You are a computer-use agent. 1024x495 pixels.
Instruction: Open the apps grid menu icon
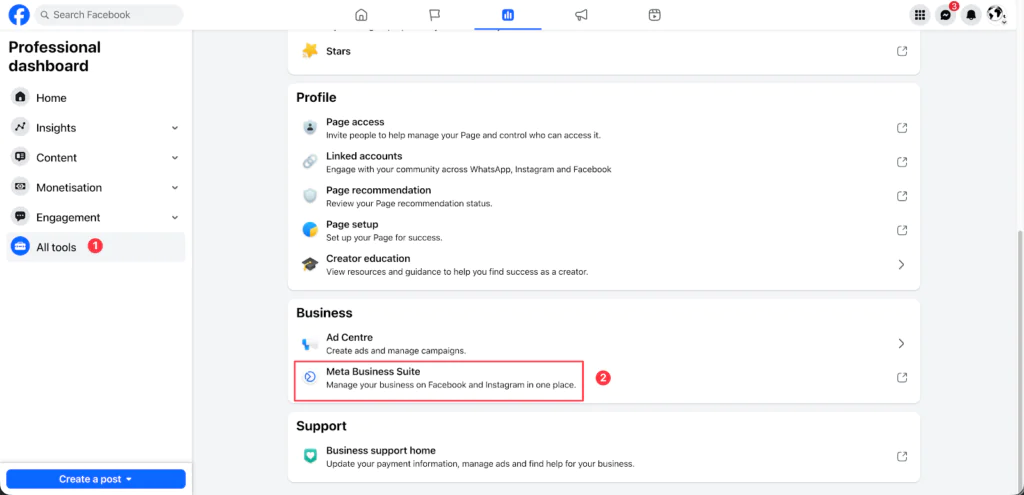point(920,15)
